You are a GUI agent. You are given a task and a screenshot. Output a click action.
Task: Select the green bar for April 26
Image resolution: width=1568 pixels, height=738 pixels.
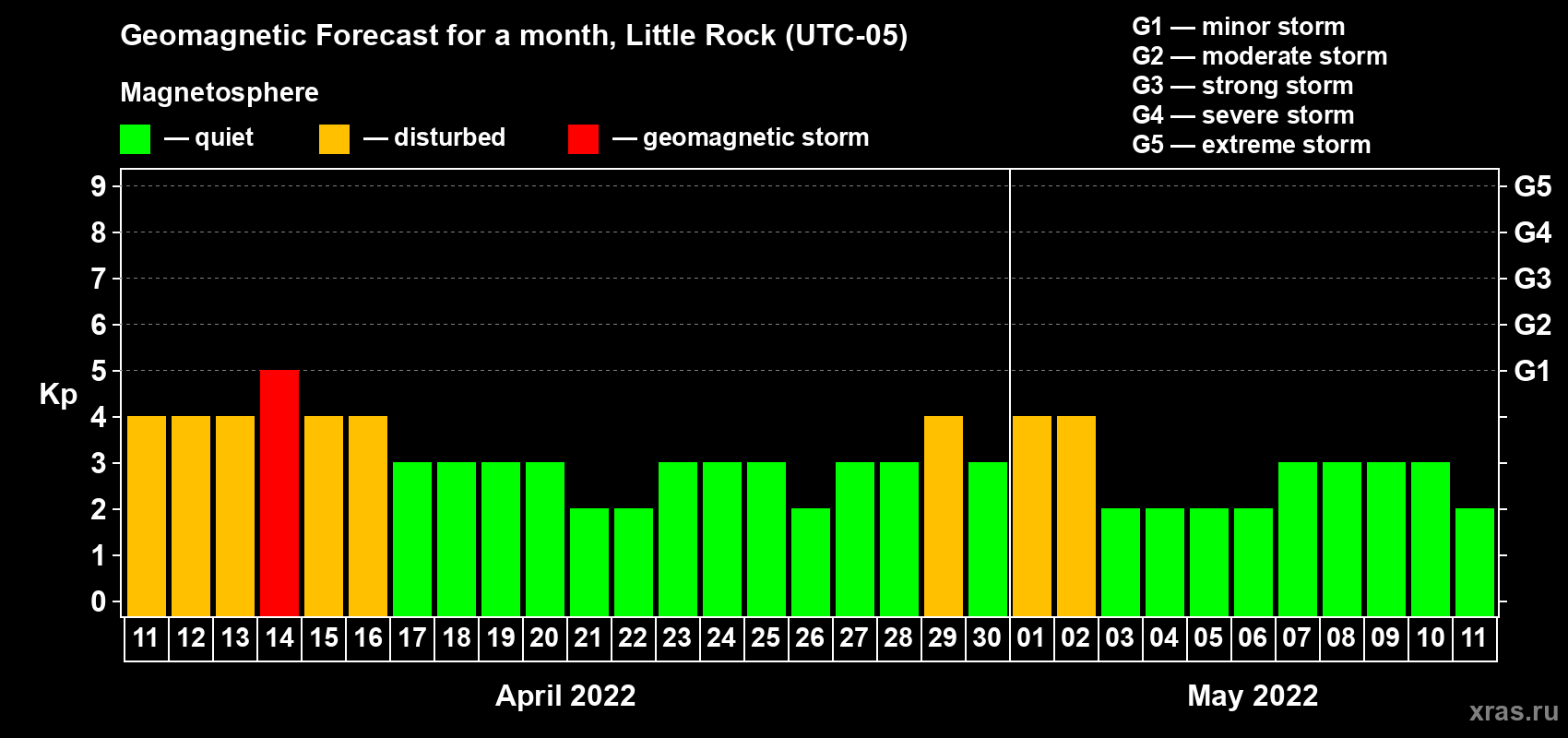[811, 562]
